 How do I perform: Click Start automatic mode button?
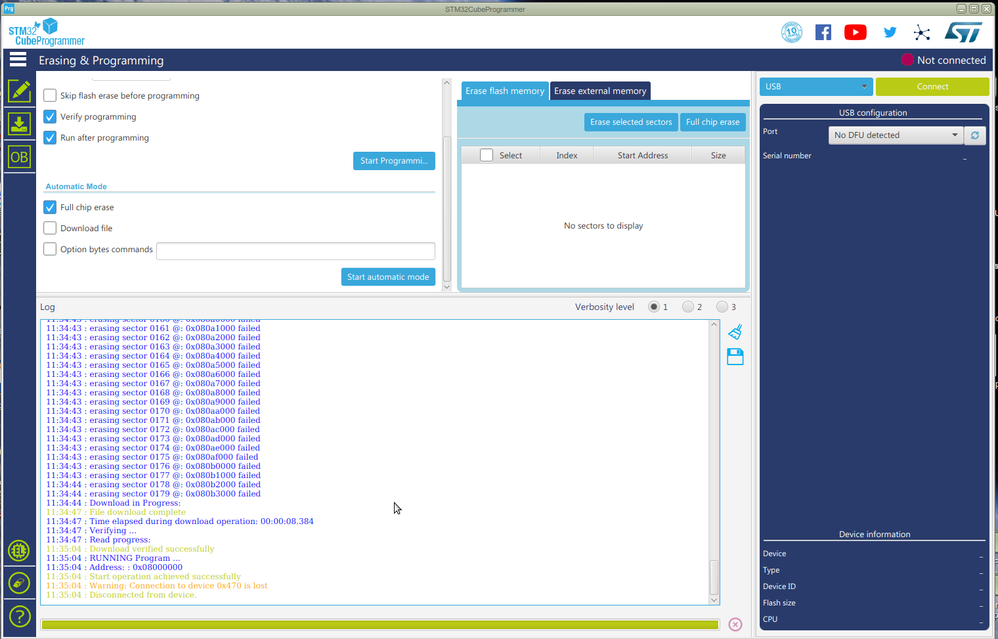click(388, 277)
